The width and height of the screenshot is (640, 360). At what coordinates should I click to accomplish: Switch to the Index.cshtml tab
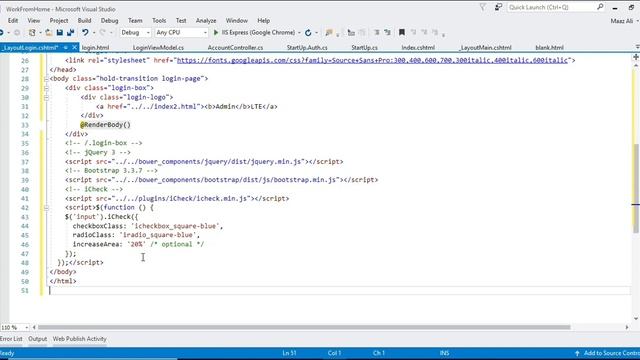click(x=418, y=48)
